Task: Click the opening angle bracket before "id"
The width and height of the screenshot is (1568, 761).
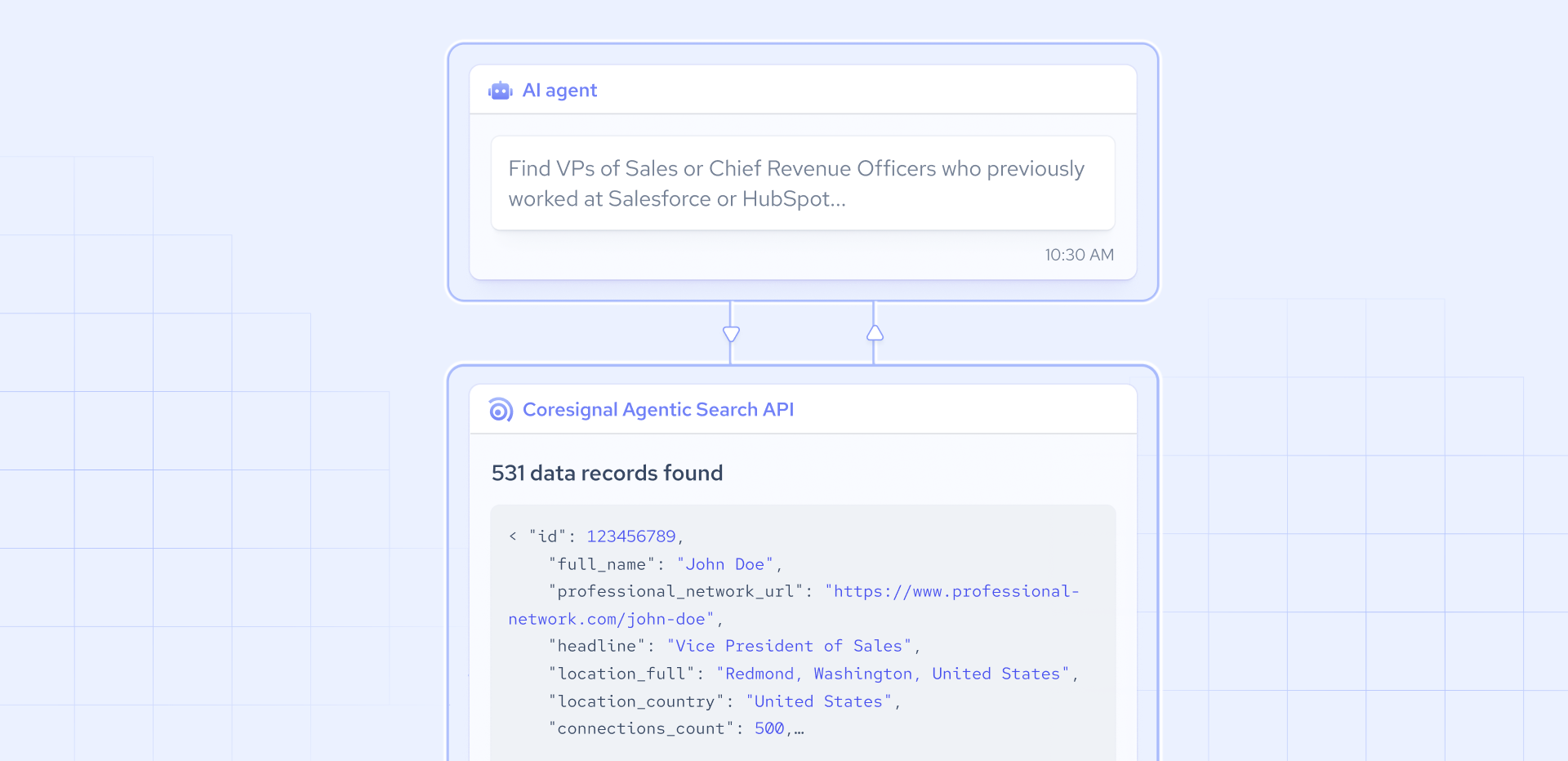Action: point(513,536)
